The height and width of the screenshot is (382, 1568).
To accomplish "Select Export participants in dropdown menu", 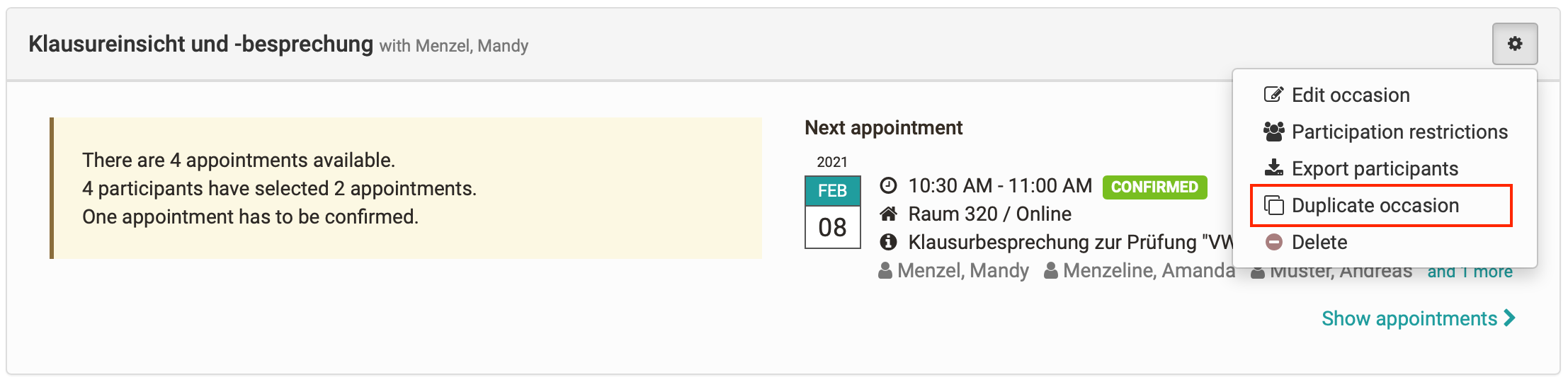I will (x=1374, y=168).
